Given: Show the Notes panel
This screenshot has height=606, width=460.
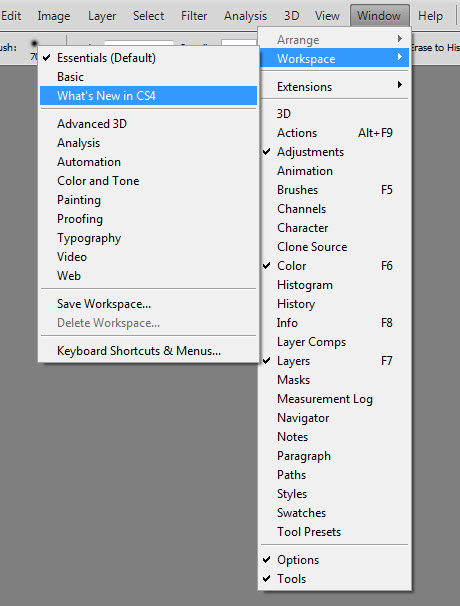Looking at the screenshot, I should click(x=334, y=437).
